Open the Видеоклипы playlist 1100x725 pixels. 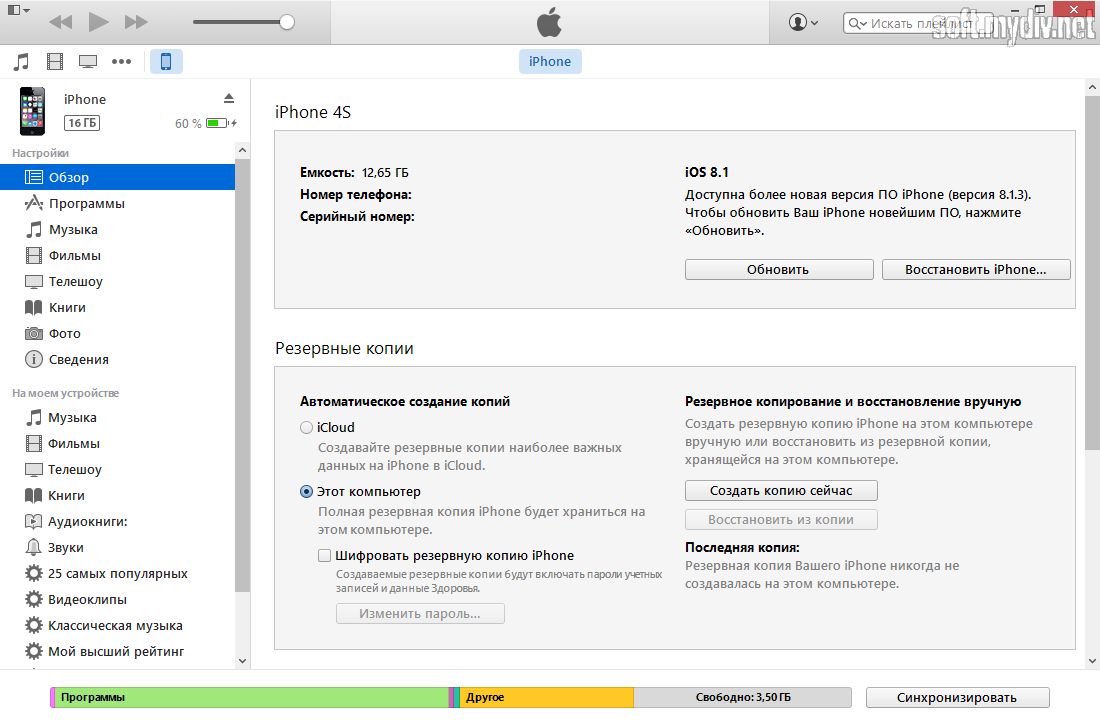(x=117, y=599)
